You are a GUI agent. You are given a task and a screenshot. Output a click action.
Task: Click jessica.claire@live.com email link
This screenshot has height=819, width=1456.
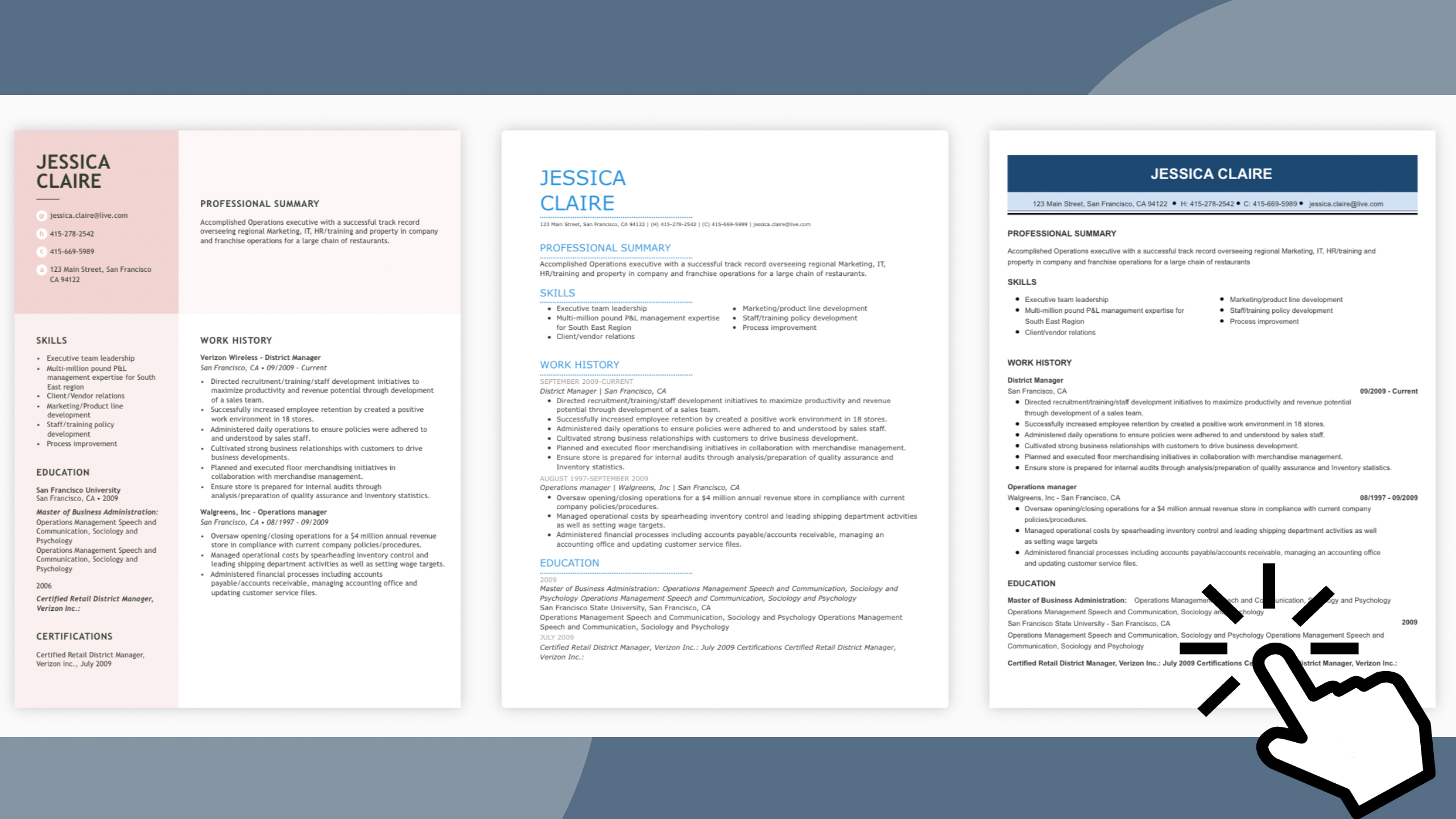(x=89, y=215)
